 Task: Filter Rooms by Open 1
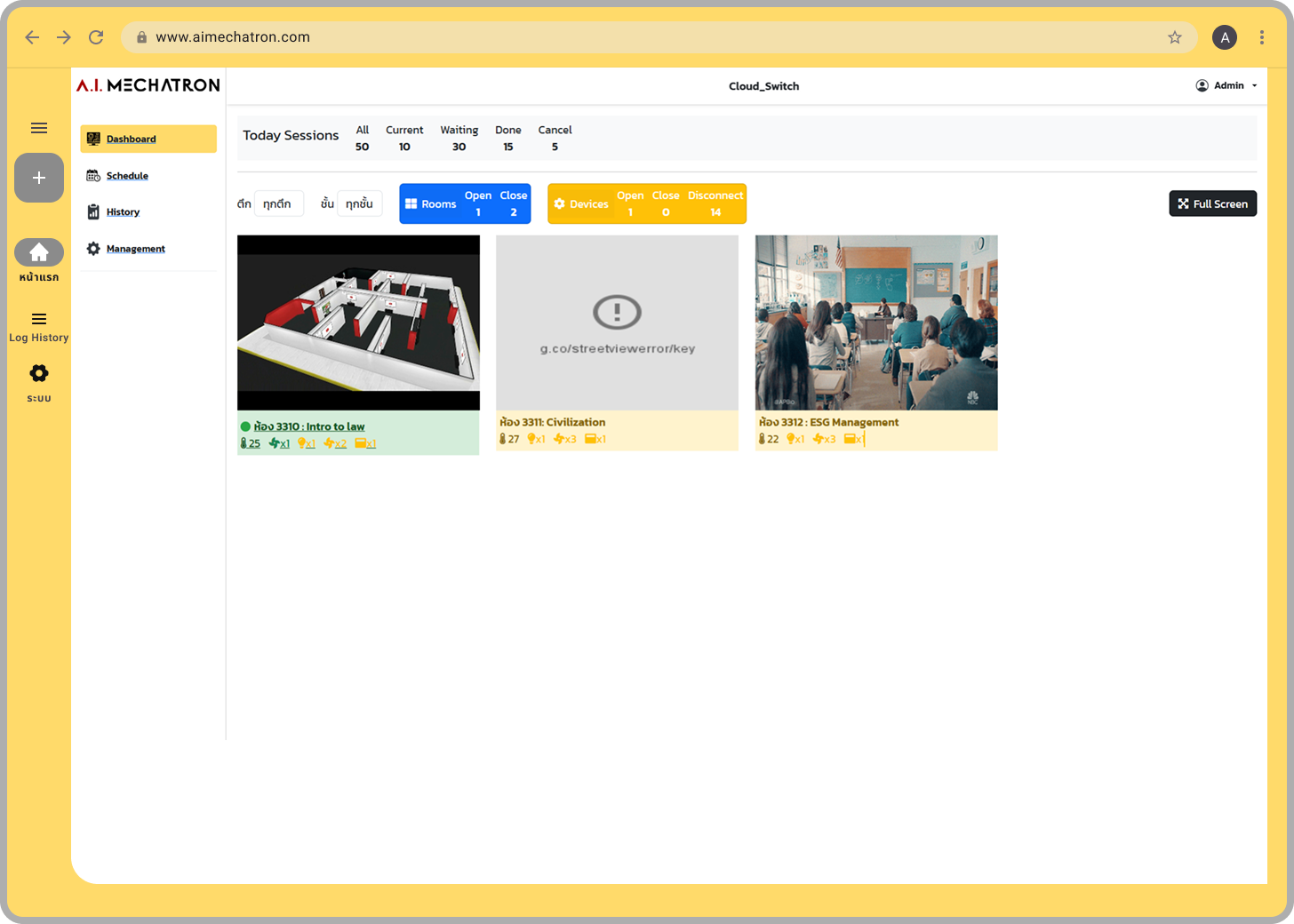tap(478, 203)
